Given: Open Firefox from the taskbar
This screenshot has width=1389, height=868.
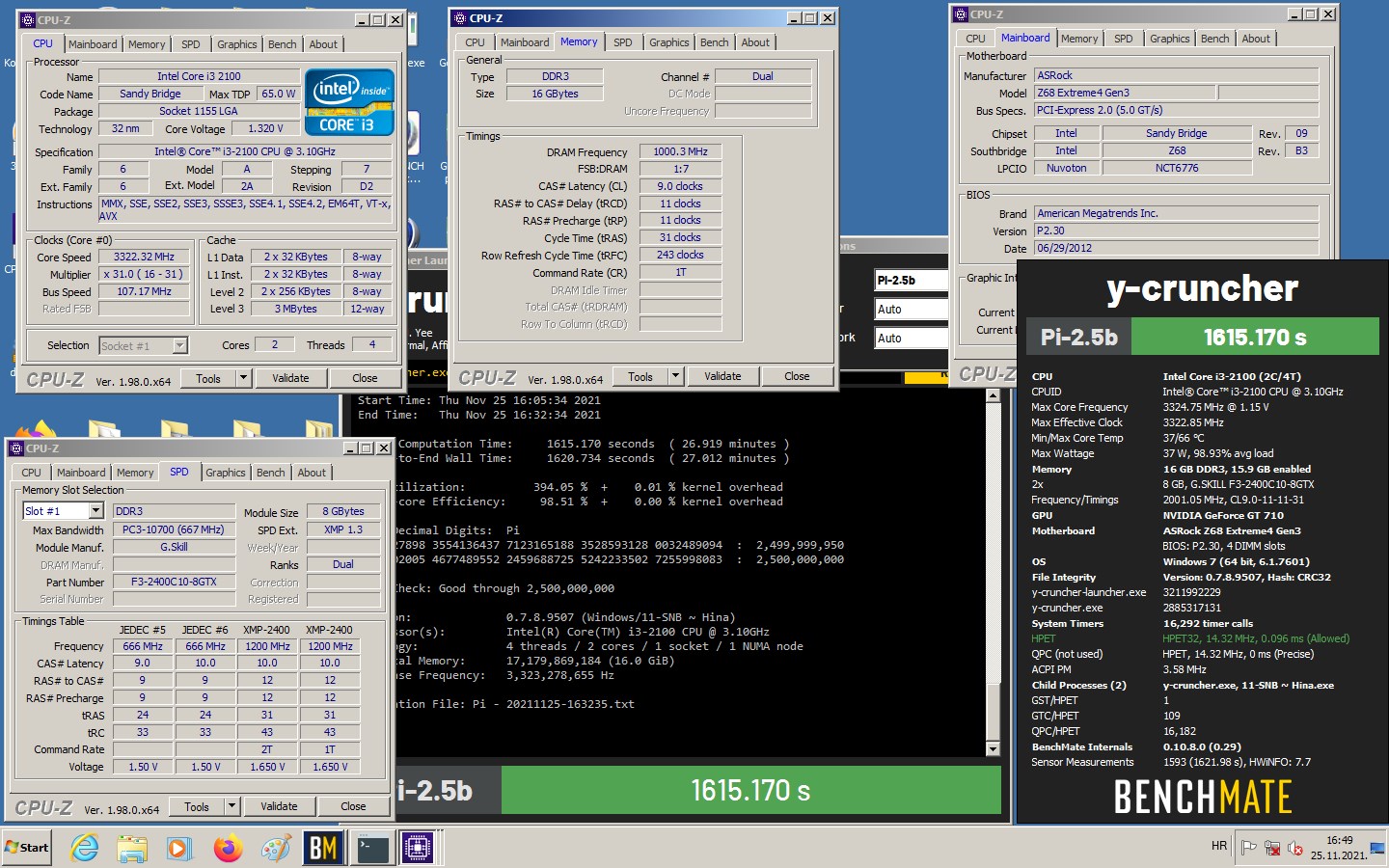Looking at the screenshot, I should tap(229, 848).
